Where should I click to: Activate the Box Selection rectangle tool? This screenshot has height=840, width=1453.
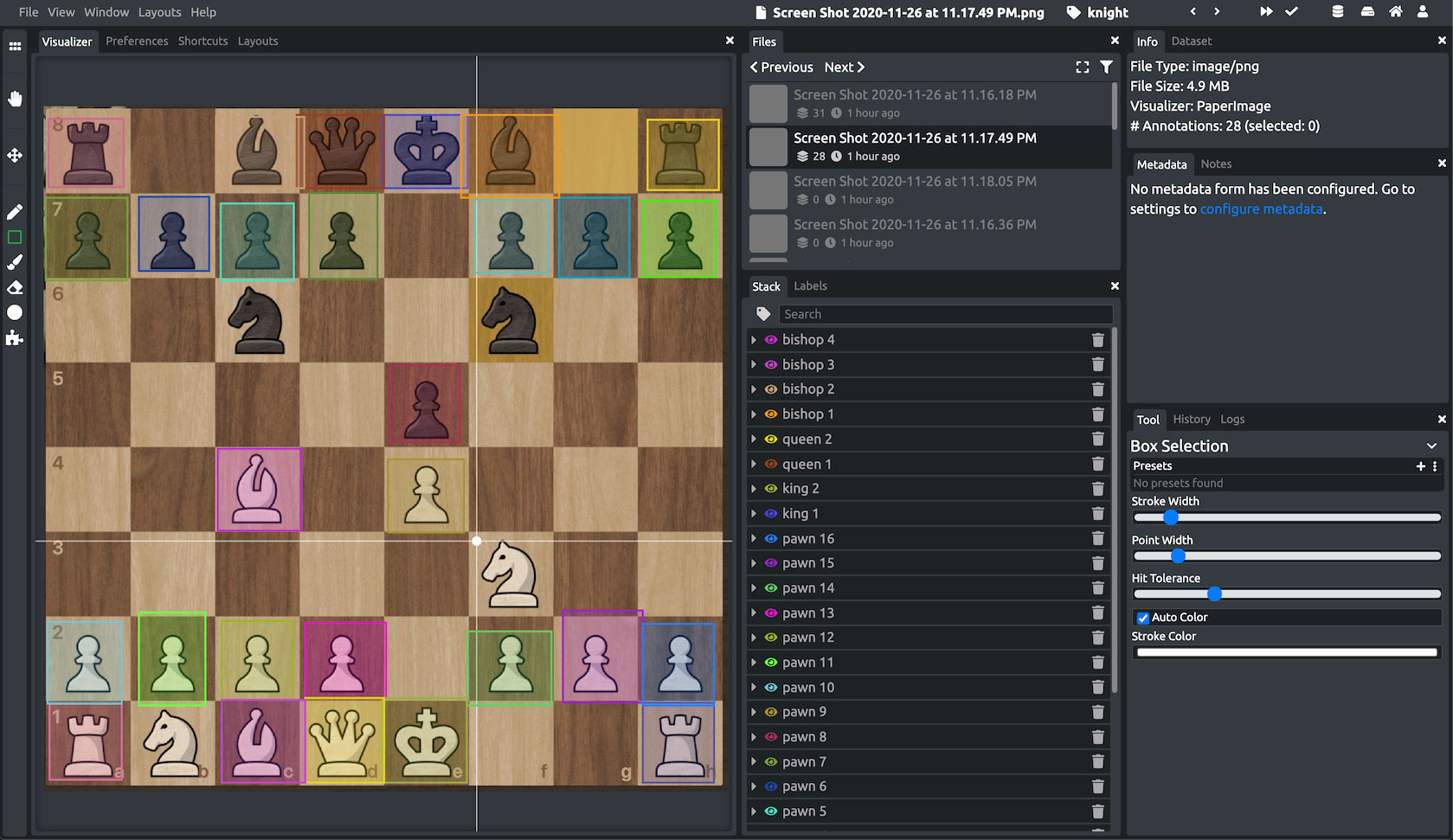(x=15, y=236)
